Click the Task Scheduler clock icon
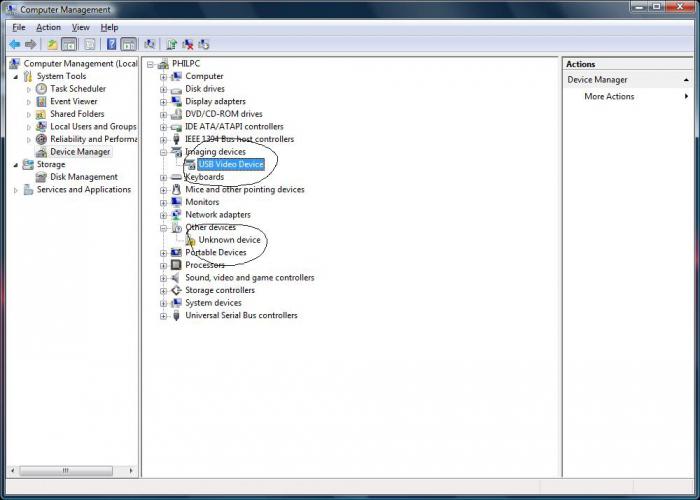The image size is (700, 500). pos(41,89)
